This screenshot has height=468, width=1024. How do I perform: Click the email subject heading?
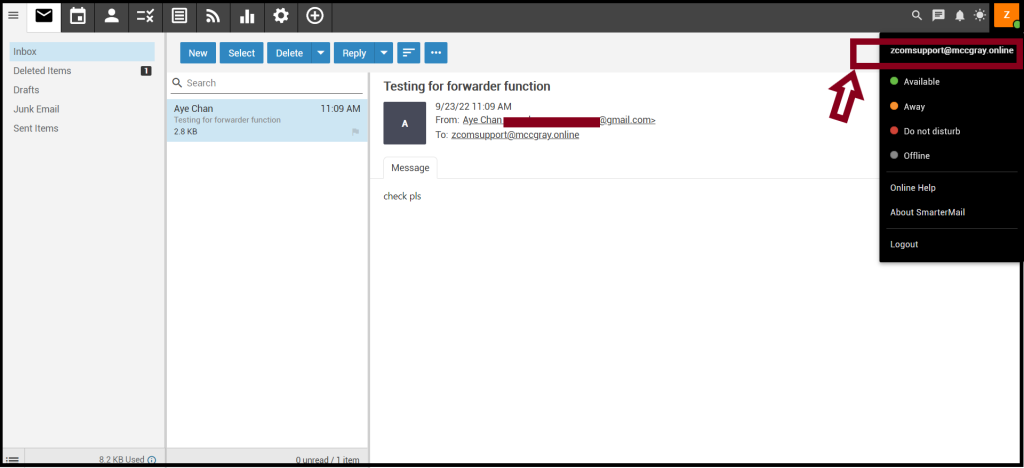(x=467, y=86)
